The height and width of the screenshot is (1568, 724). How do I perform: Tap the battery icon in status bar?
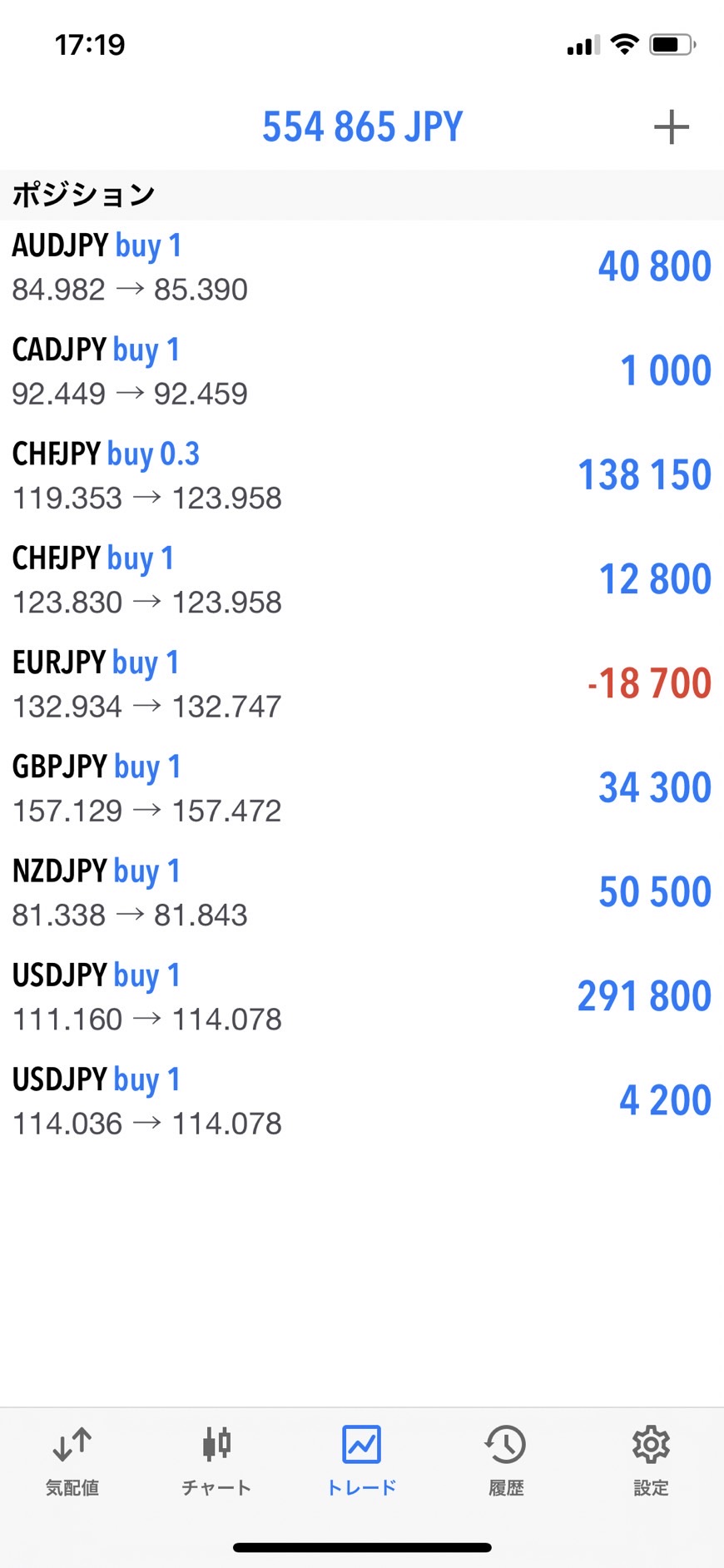point(672,45)
